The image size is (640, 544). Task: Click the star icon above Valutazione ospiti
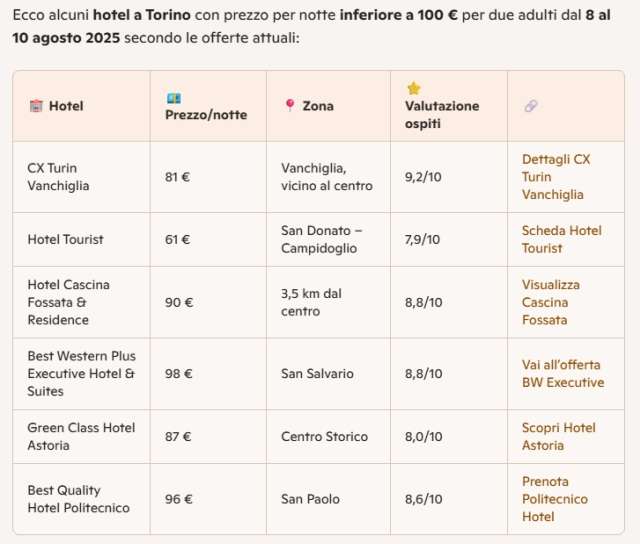click(x=413, y=88)
